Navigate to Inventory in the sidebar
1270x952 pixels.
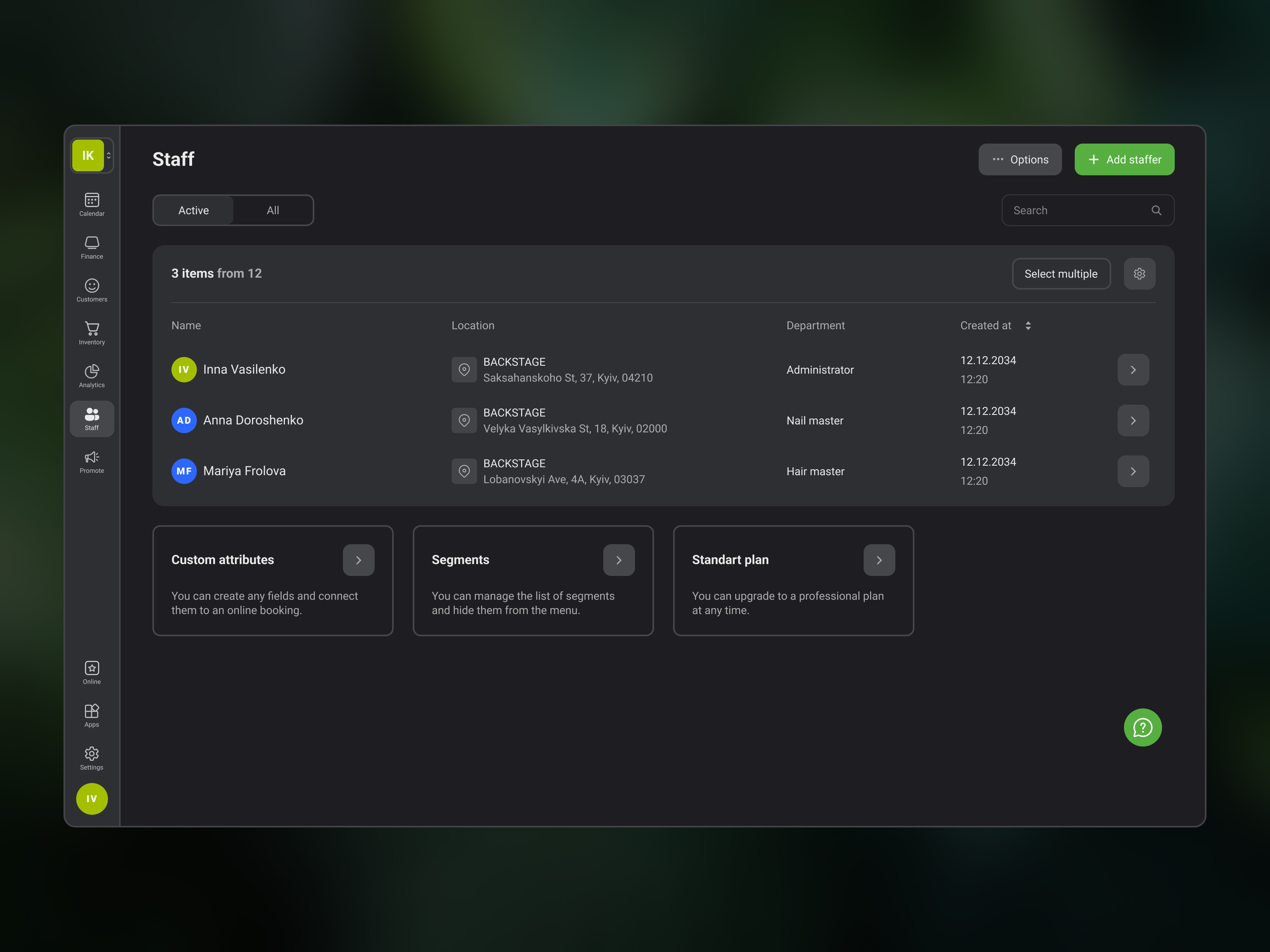[x=91, y=333]
